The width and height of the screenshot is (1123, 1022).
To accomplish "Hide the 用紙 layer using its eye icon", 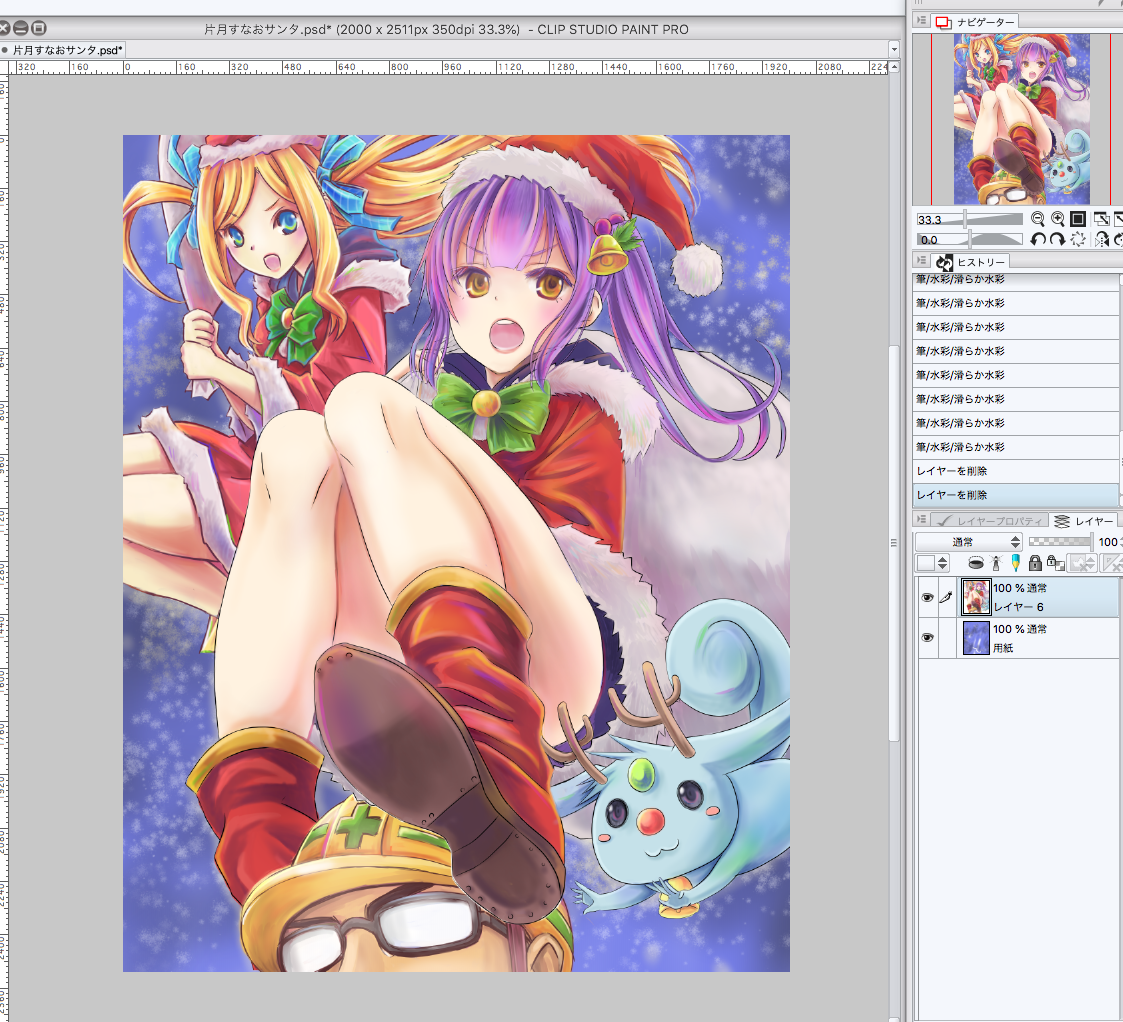I will click(x=927, y=637).
